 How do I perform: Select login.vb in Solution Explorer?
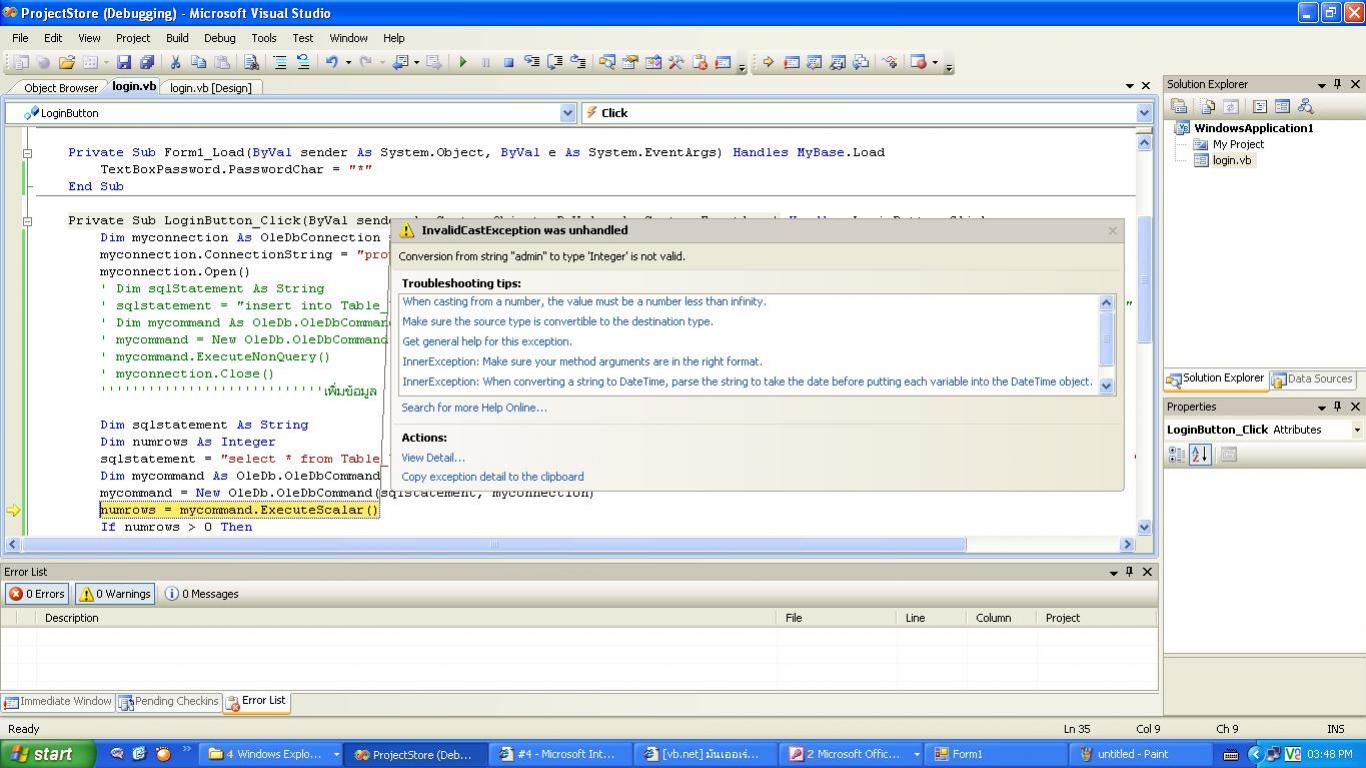1231,160
